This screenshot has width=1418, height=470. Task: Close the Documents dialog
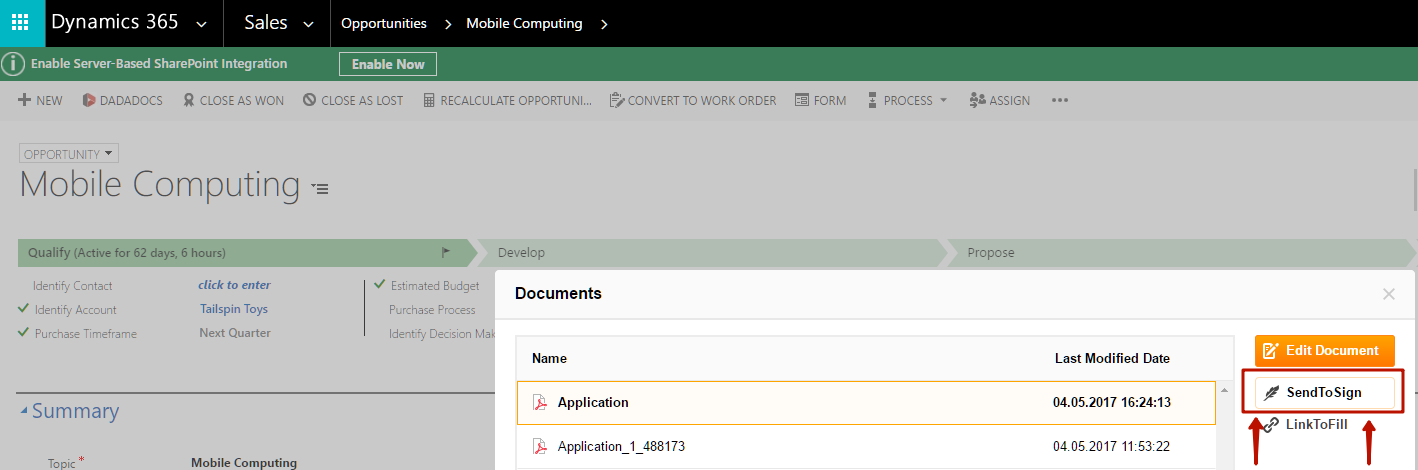tap(1388, 294)
